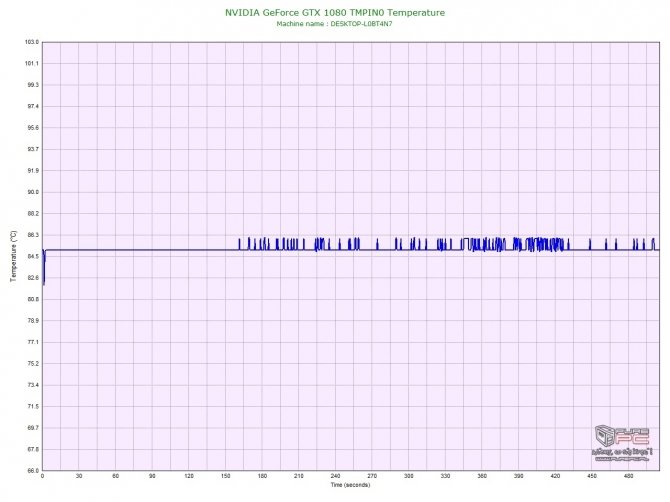Click the 82.6 temperature tick label
The height and width of the screenshot is (502, 670).
33,278
